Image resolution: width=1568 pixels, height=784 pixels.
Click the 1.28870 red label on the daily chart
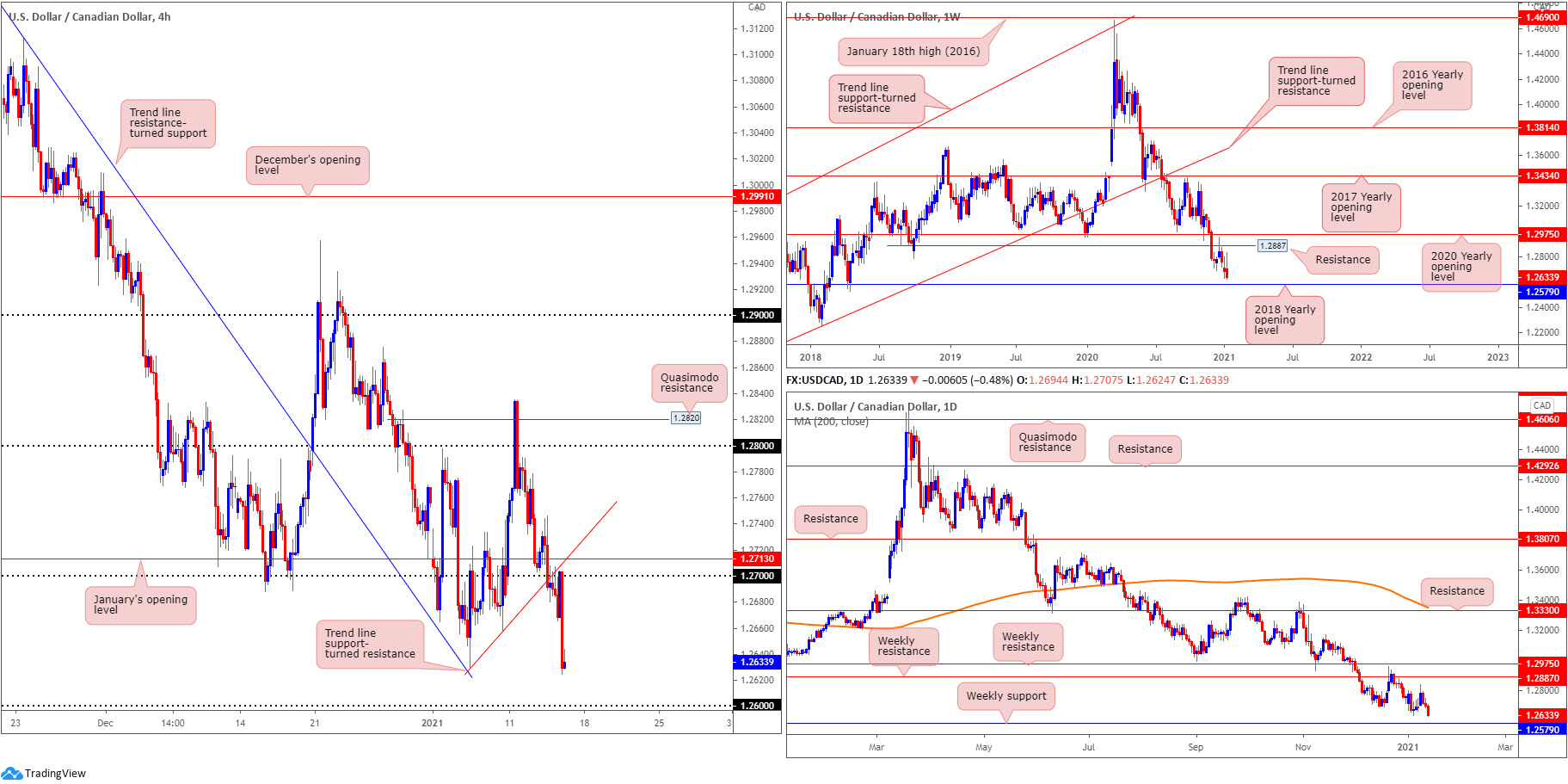(1542, 678)
